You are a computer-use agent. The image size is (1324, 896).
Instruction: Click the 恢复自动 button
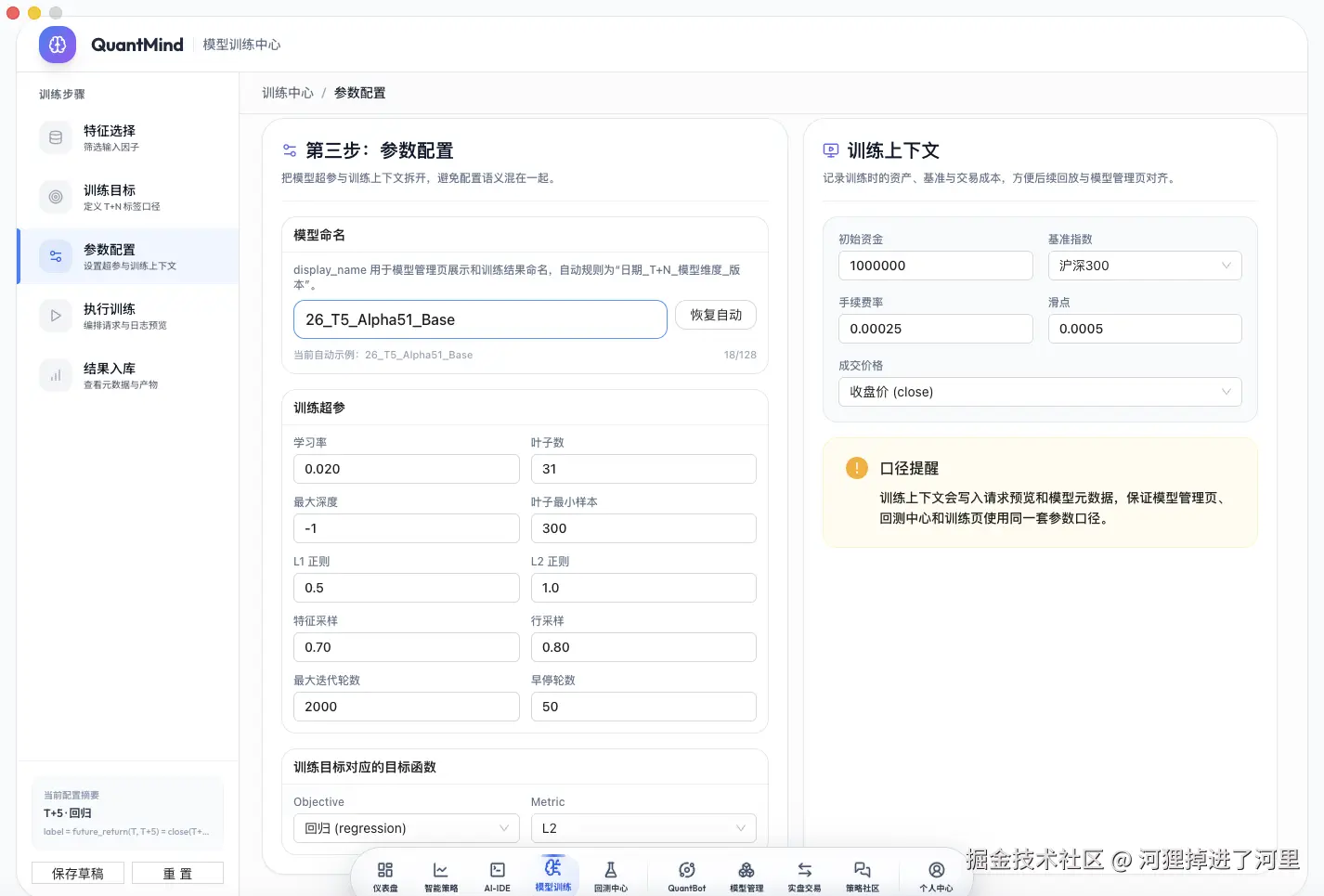click(716, 315)
